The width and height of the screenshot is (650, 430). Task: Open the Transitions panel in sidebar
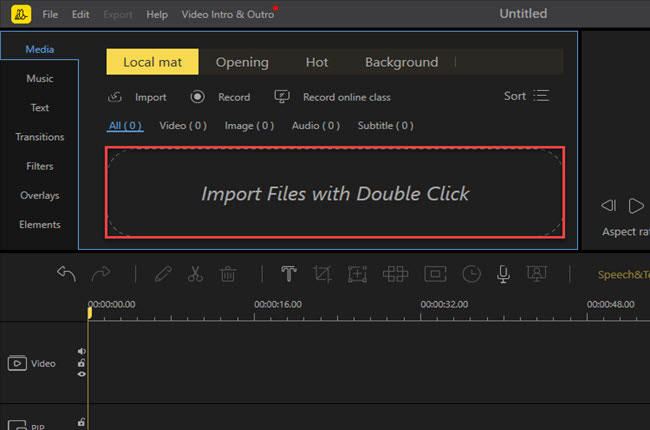tap(40, 137)
